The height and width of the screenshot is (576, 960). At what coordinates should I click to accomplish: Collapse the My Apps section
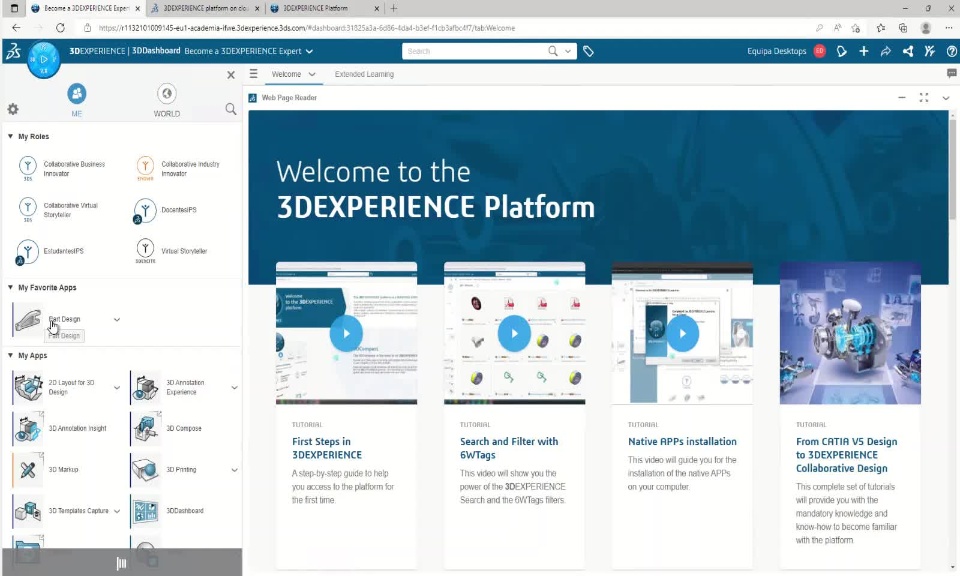(10, 355)
